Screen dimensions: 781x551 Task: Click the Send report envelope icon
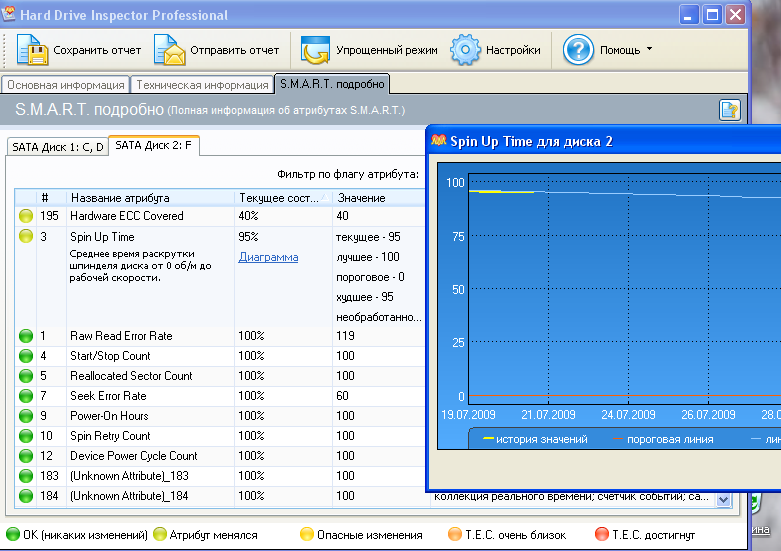(170, 49)
